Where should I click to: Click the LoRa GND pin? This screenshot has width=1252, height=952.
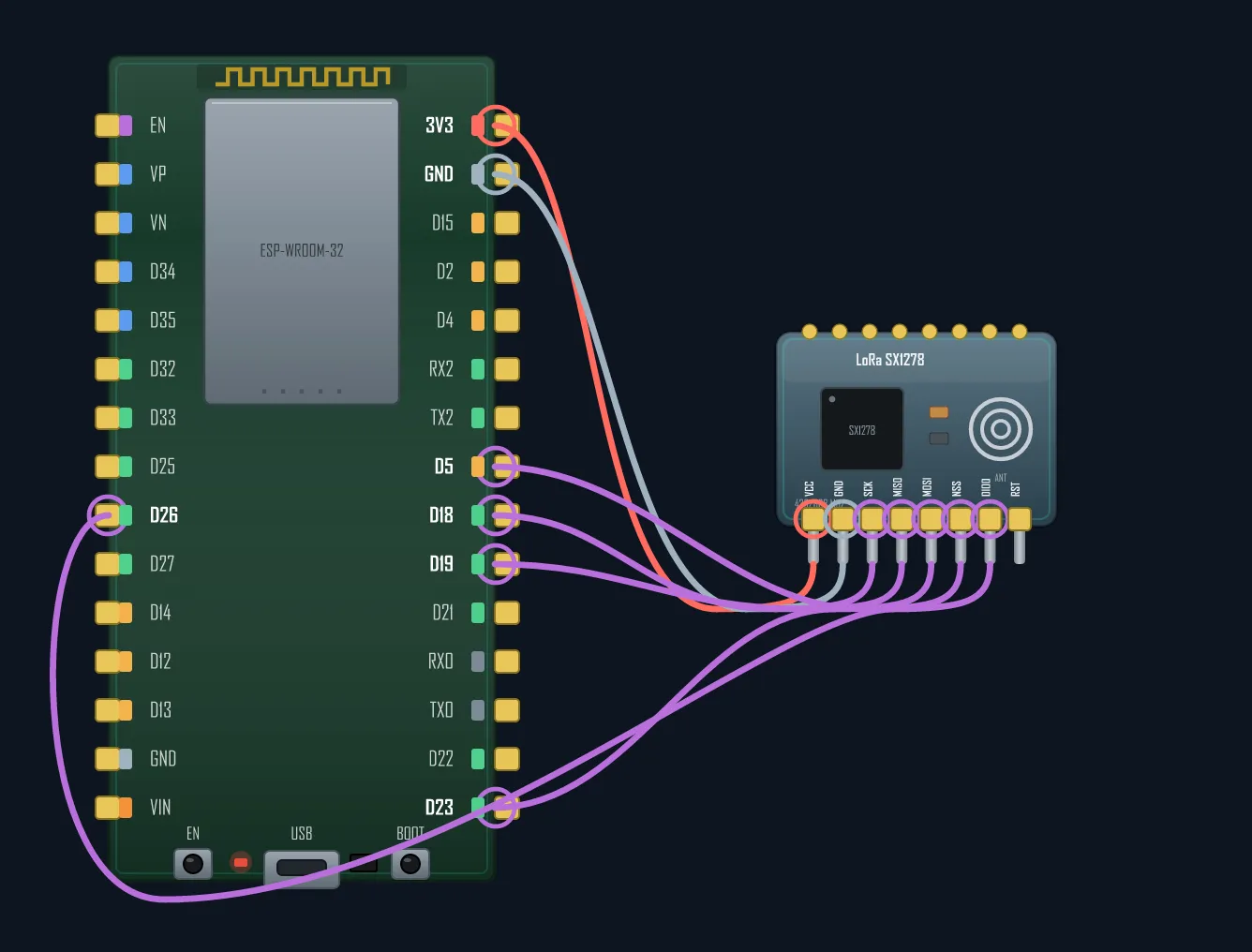842,519
